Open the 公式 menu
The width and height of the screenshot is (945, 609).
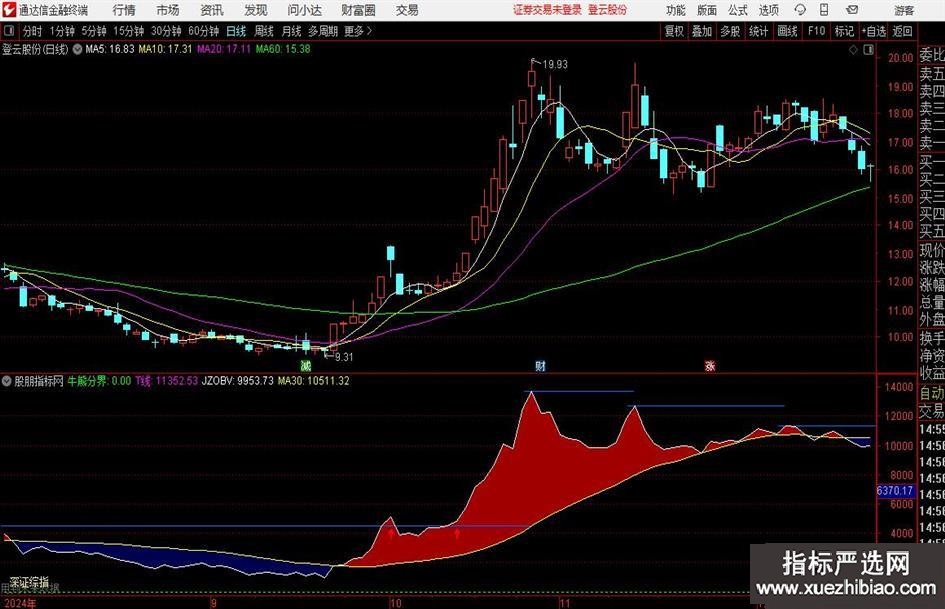click(738, 10)
